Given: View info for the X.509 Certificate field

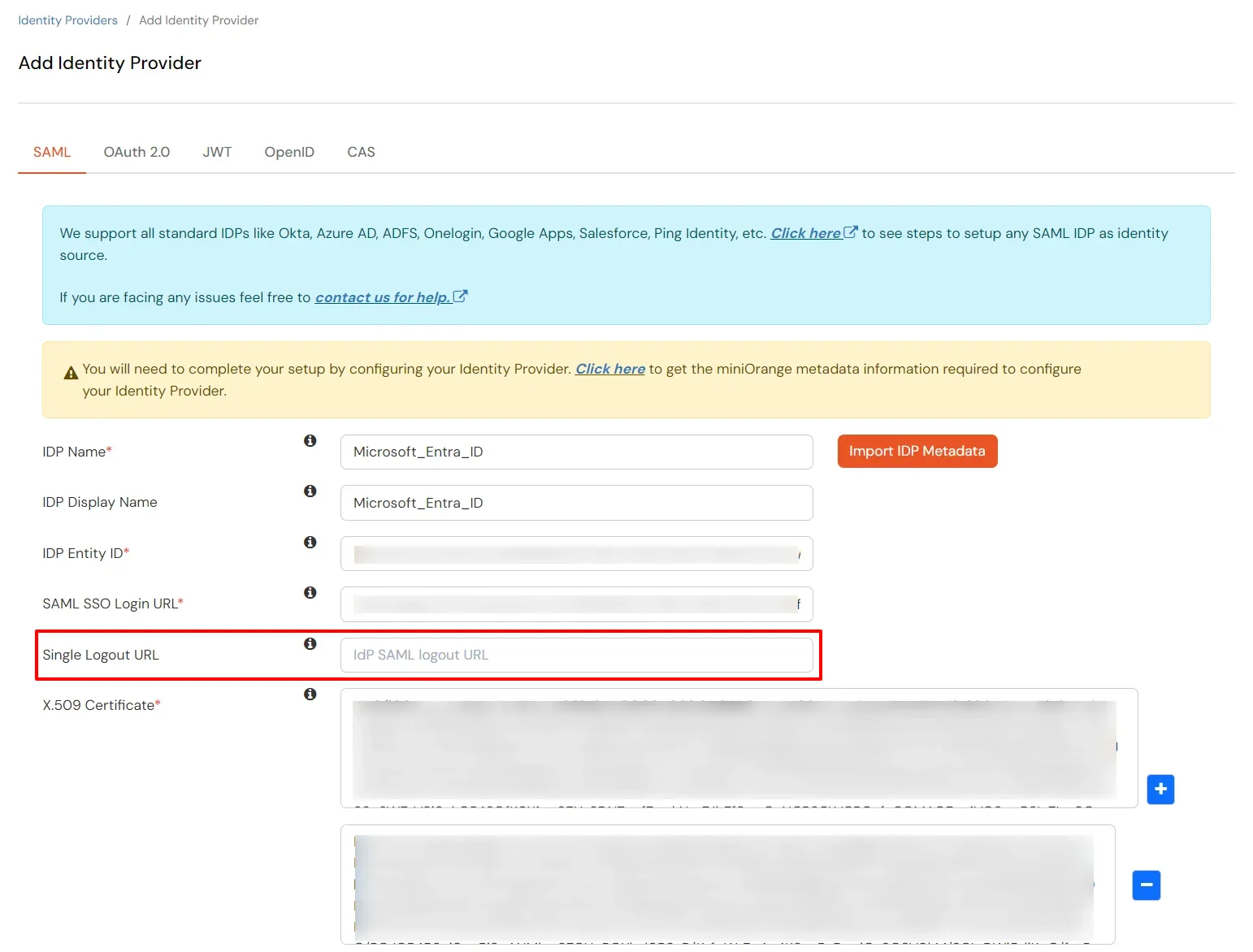Looking at the screenshot, I should (x=310, y=694).
